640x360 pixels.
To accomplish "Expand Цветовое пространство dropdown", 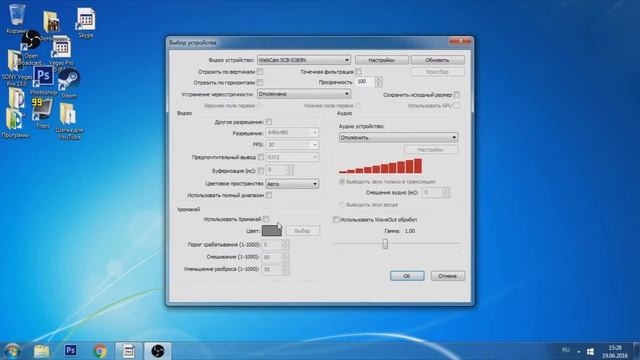I will pos(292,184).
